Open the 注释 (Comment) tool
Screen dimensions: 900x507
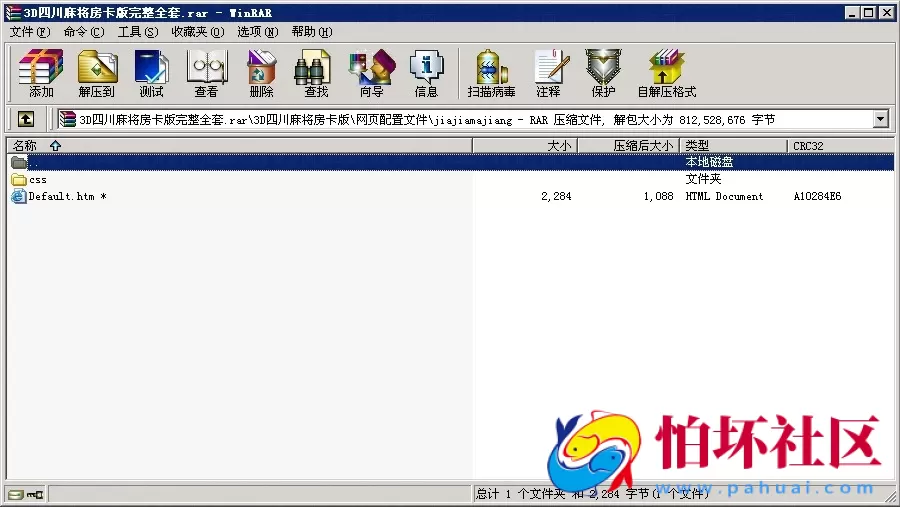point(550,73)
